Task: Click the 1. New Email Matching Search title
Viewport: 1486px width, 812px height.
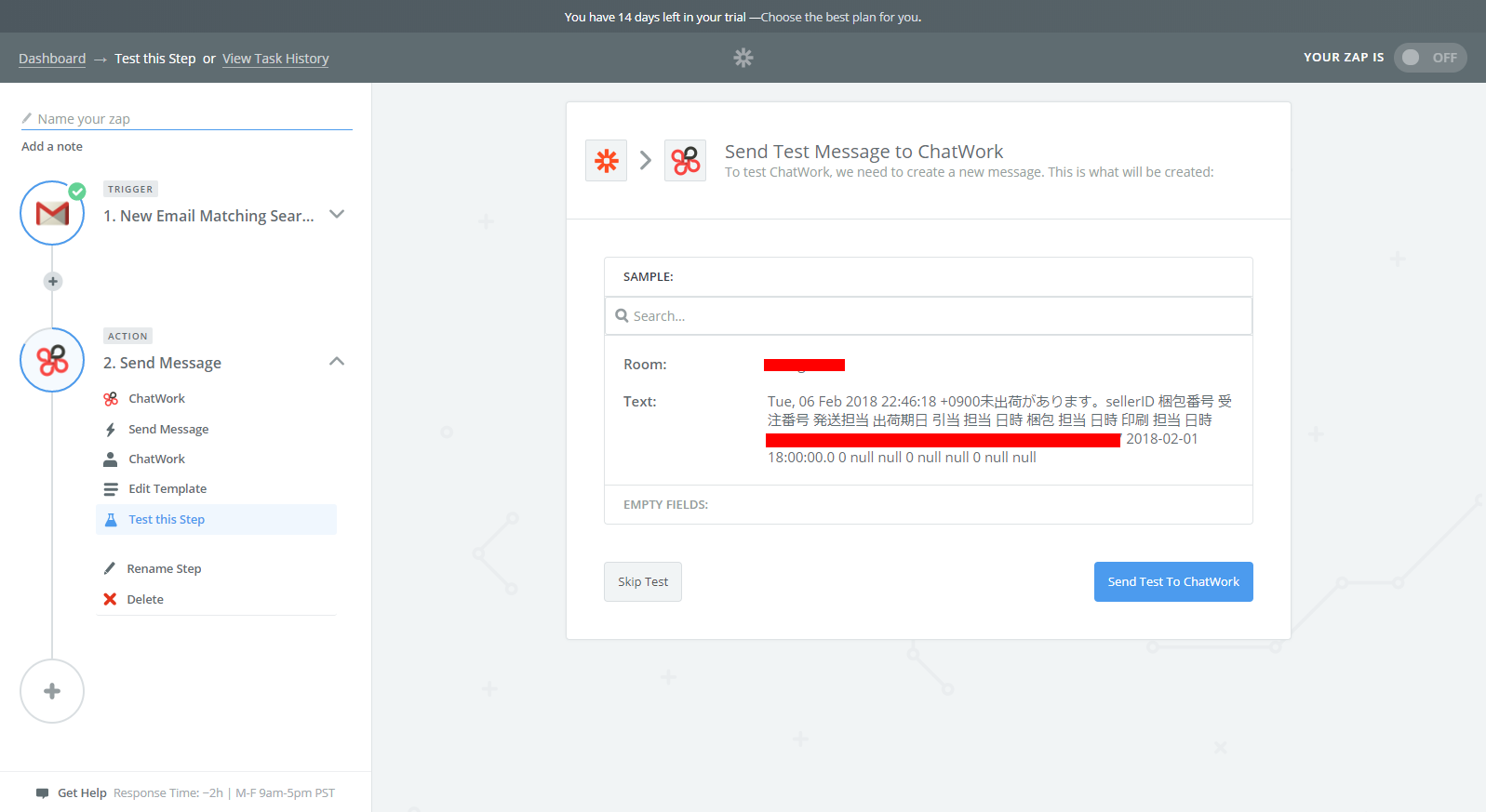Action: point(208,216)
